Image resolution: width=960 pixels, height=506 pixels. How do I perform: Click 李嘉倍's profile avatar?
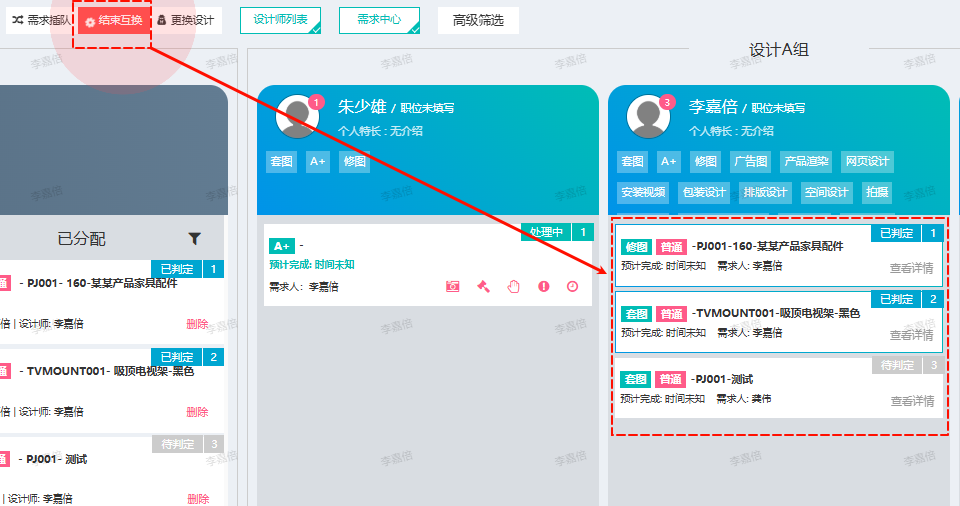(648, 117)
